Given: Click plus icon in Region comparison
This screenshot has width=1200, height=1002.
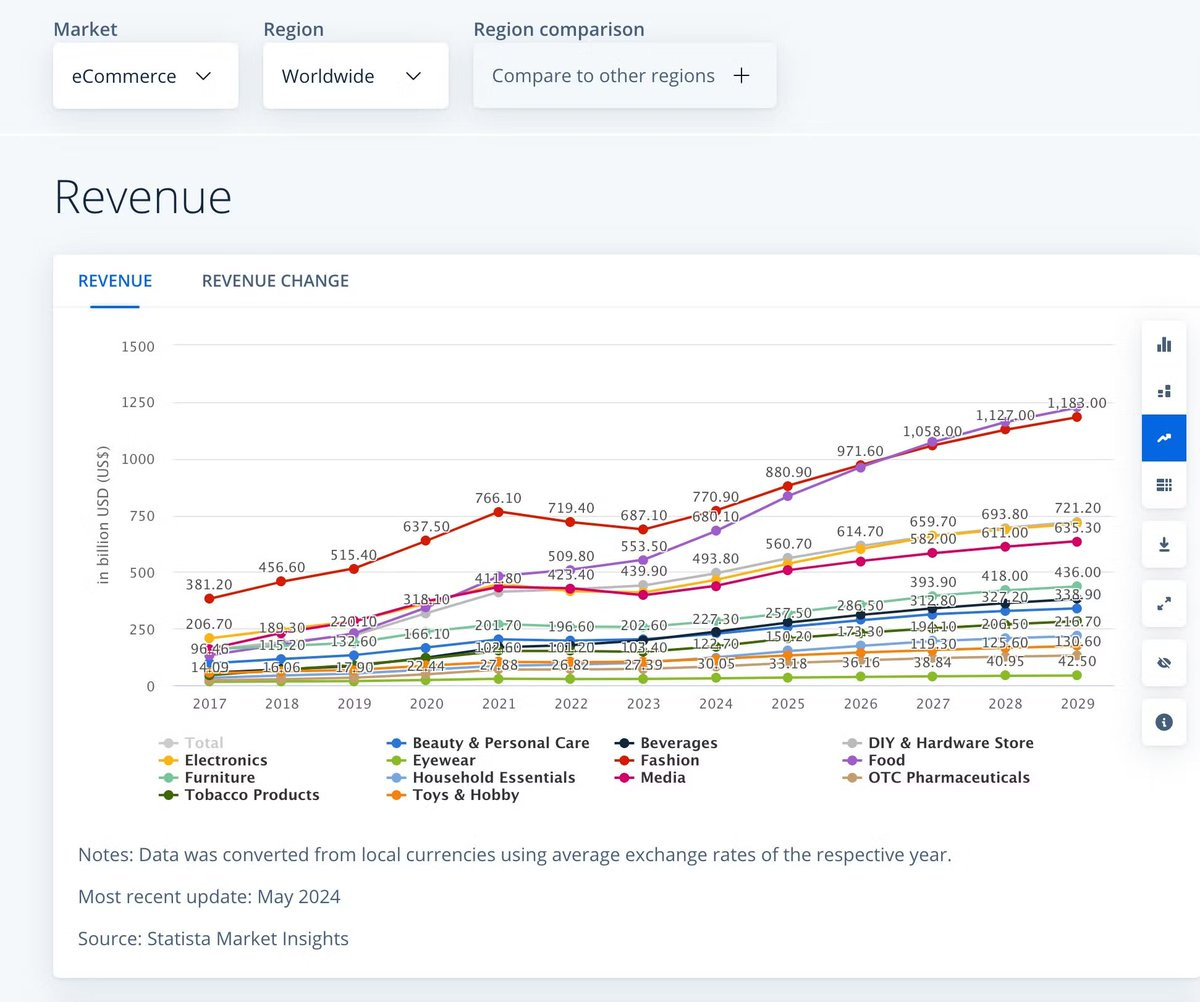Looking at the screenshot, I should pos(741,76).
